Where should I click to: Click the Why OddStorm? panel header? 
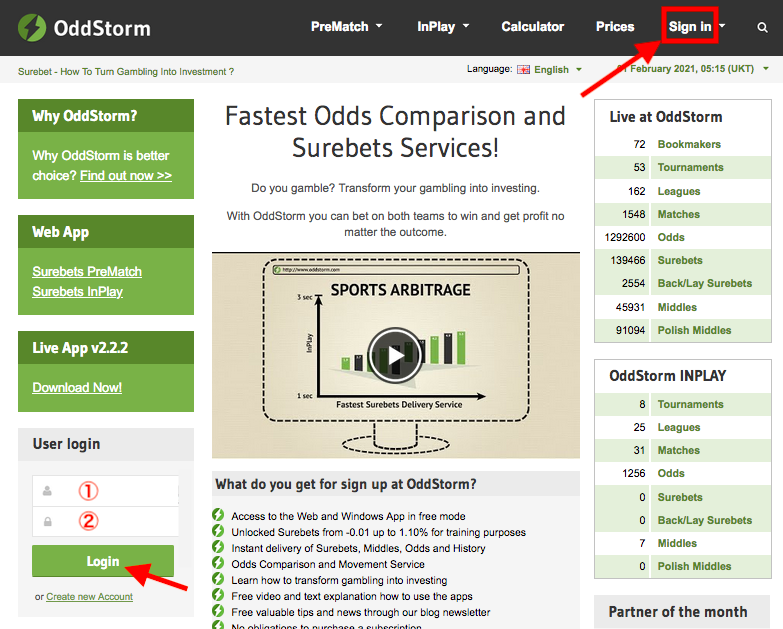pyautogui.click(x=106, y=116)
